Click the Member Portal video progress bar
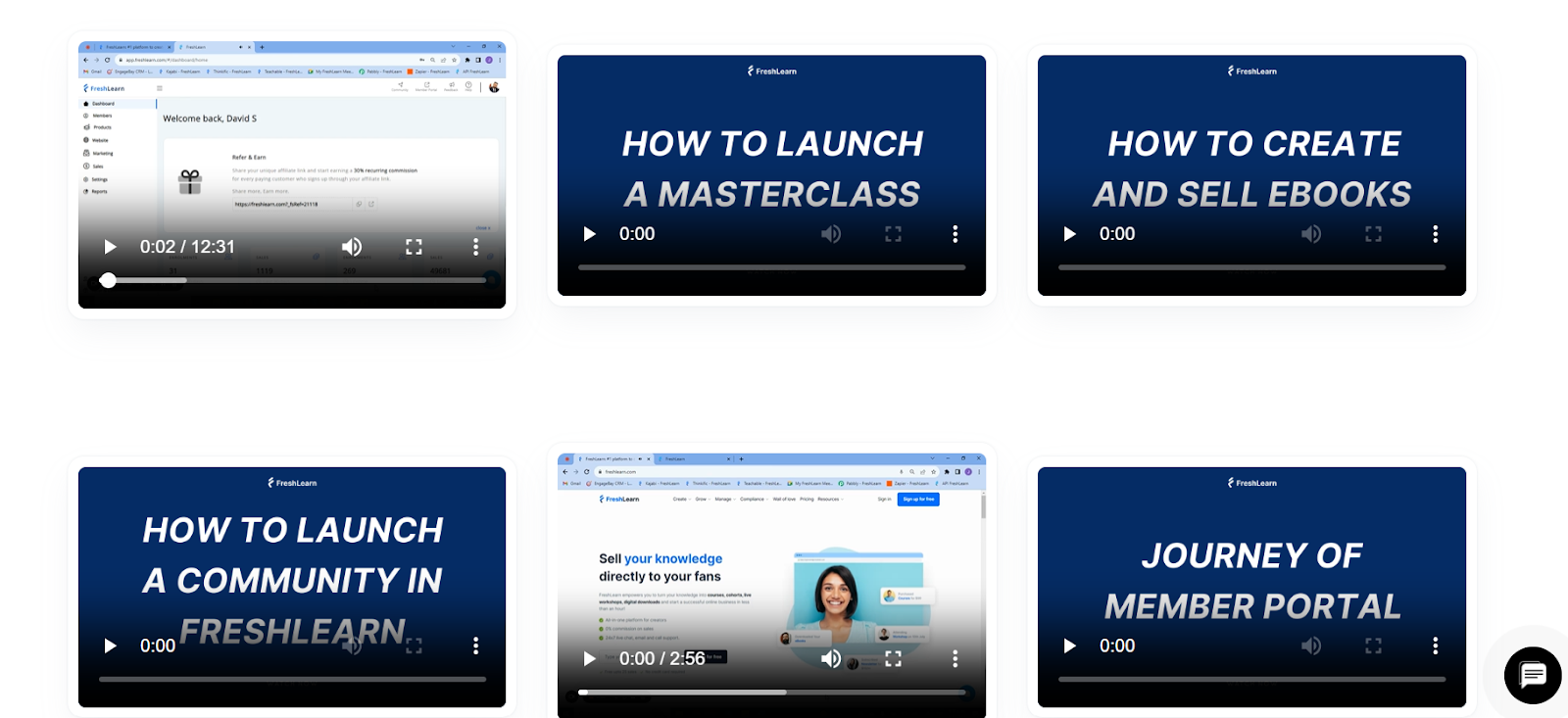Viewport: 1568px width, 718px height. click(x=1251, y=679)
